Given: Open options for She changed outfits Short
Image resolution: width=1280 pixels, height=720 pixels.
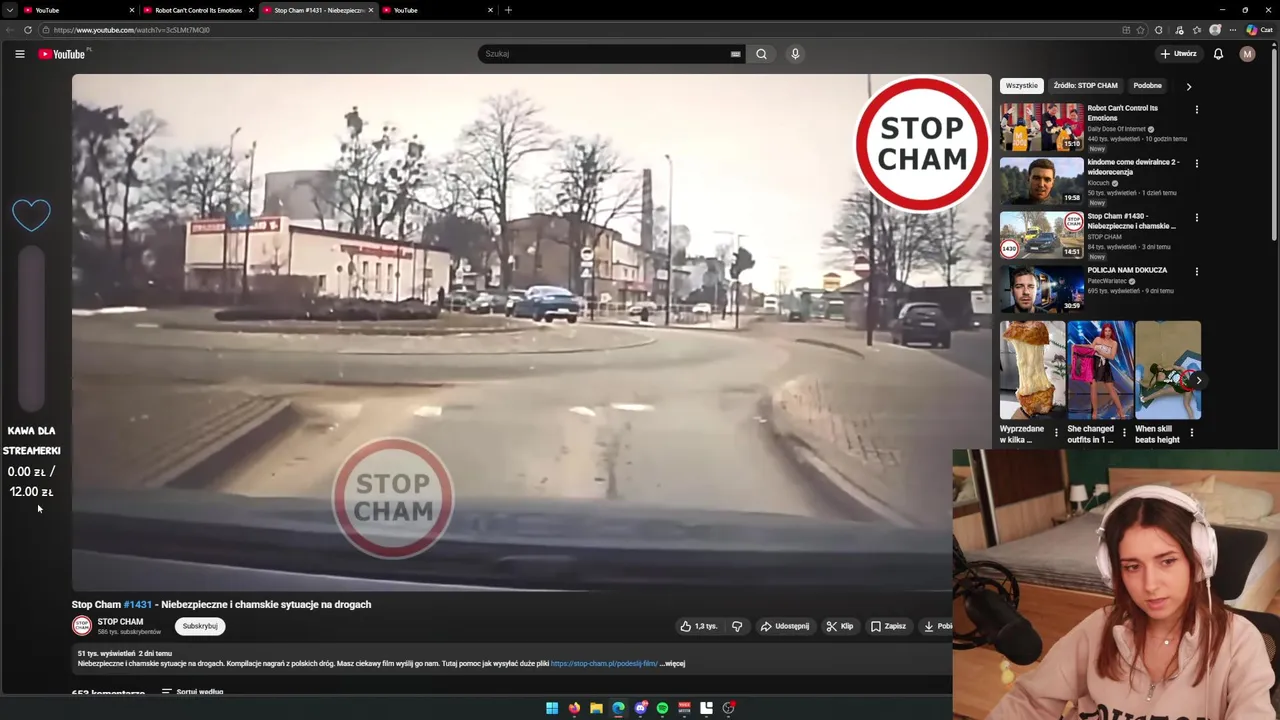Looking at the screenshot, I should pos(1124,433).
